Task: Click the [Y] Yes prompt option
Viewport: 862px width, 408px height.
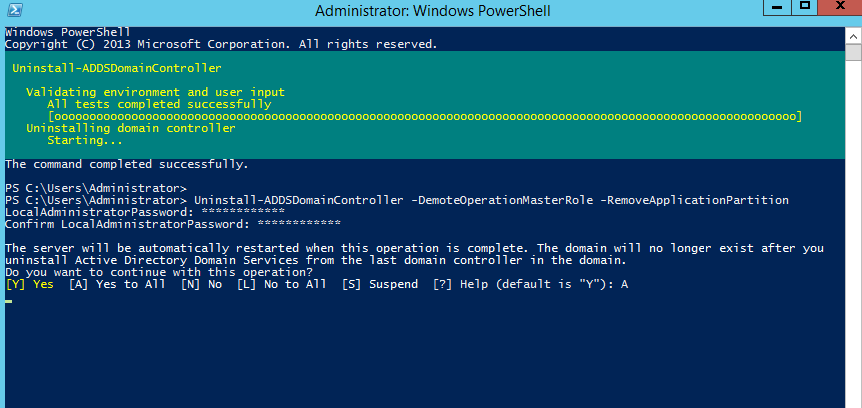Action: 30,284
